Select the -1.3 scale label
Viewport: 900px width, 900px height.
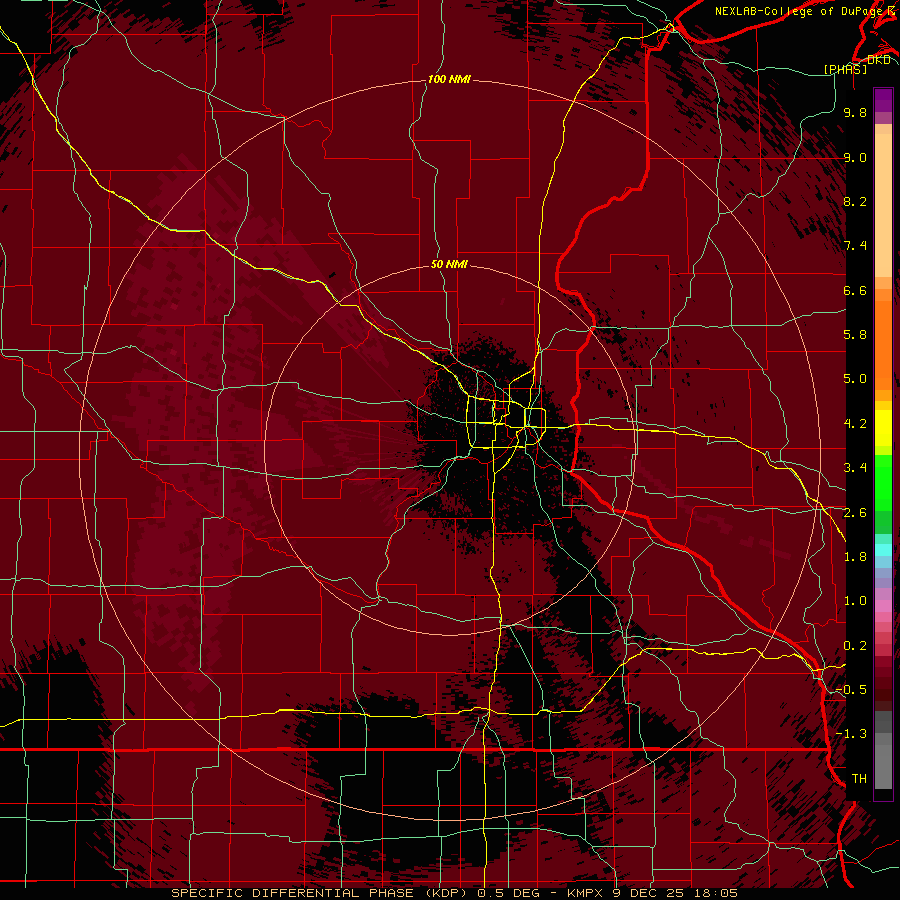[851, 734]
